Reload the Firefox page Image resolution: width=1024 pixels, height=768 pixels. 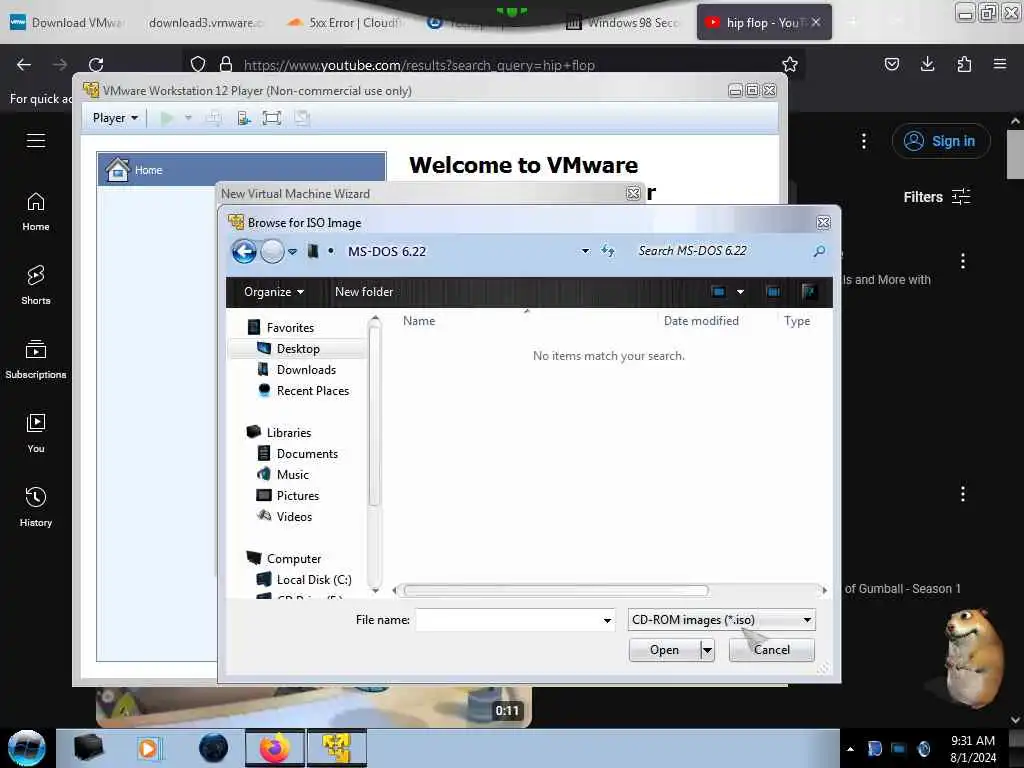(96, 65)
